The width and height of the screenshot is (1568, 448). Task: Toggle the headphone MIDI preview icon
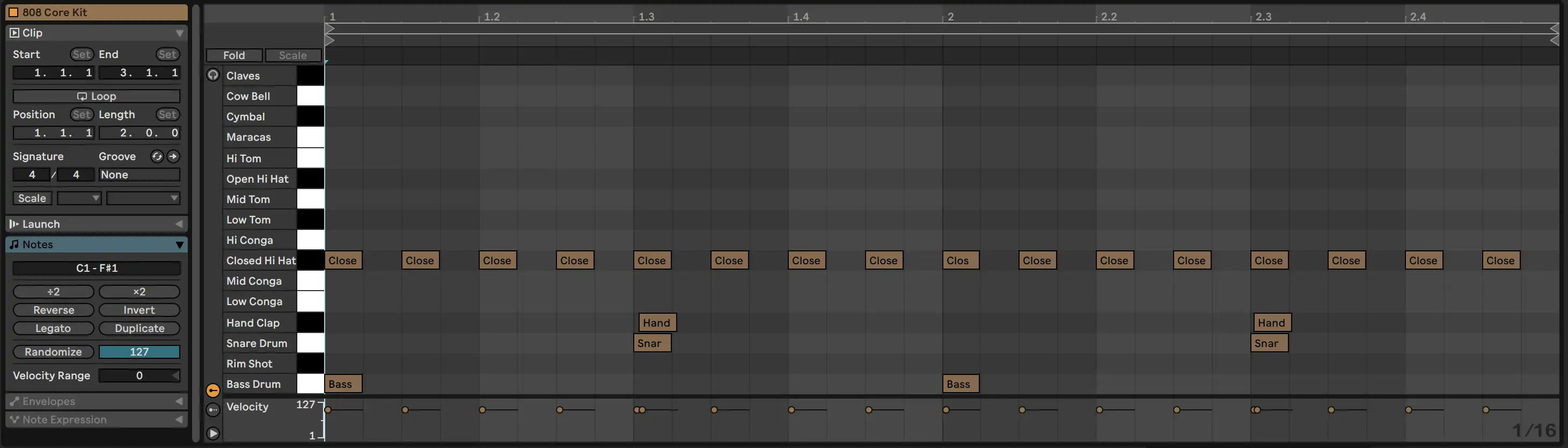tap(213, 75)
